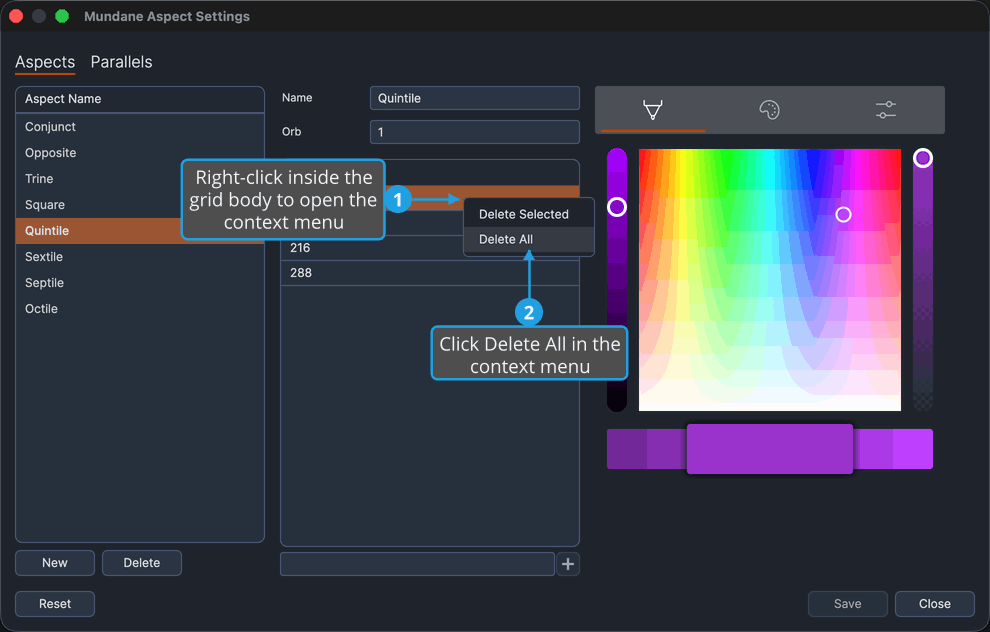Select the highlighted Quintile aspect row

click(x=140, y=230)
